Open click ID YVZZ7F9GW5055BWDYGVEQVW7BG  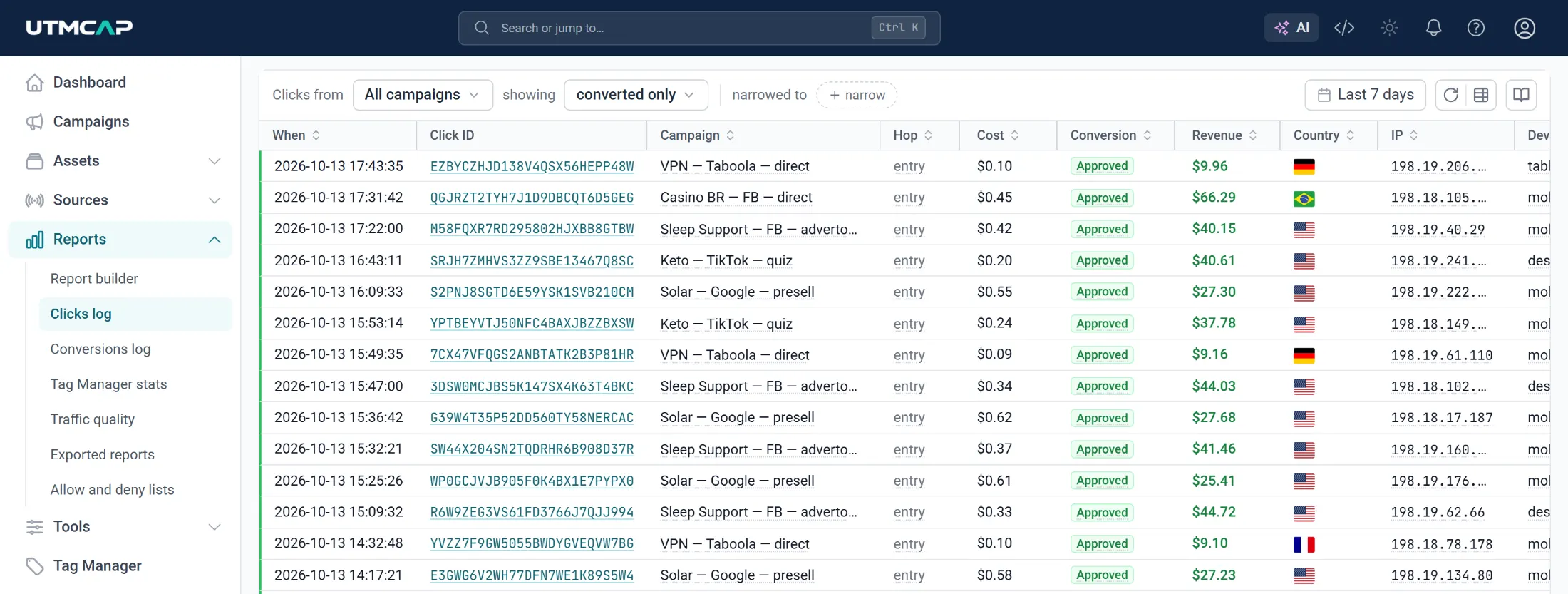pyautogui.click(x=532, y=543)
